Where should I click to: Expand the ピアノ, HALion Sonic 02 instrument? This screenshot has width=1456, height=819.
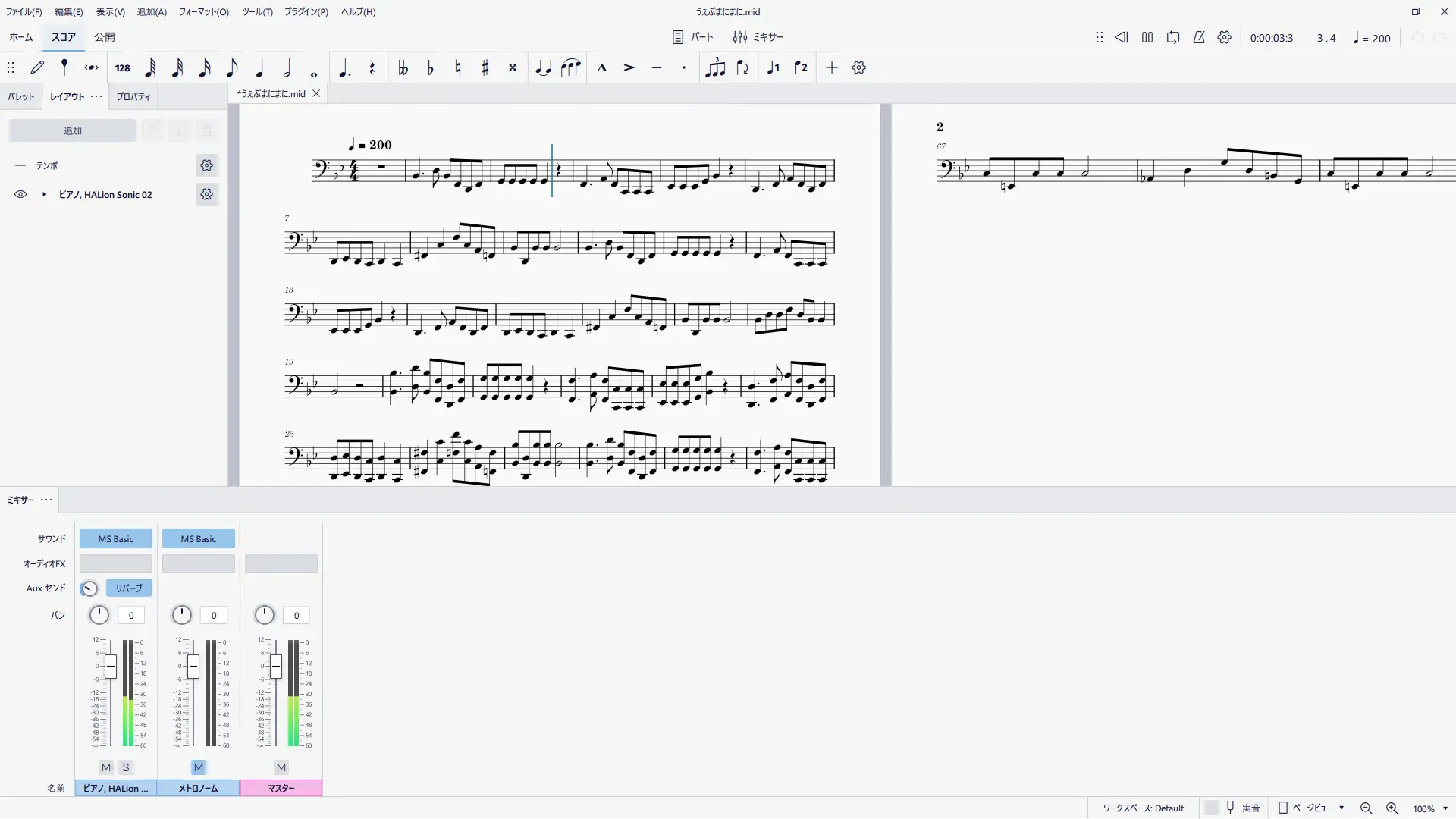point(44,195)
